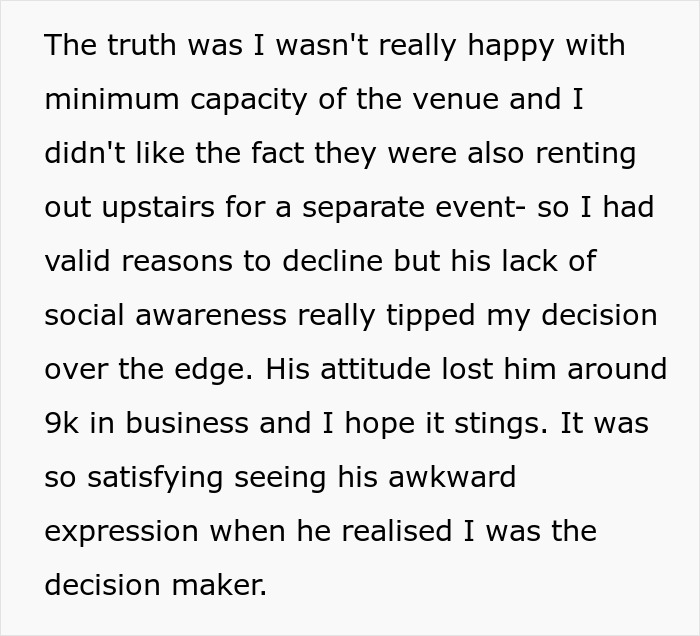Click on the word "stings"

504,423
